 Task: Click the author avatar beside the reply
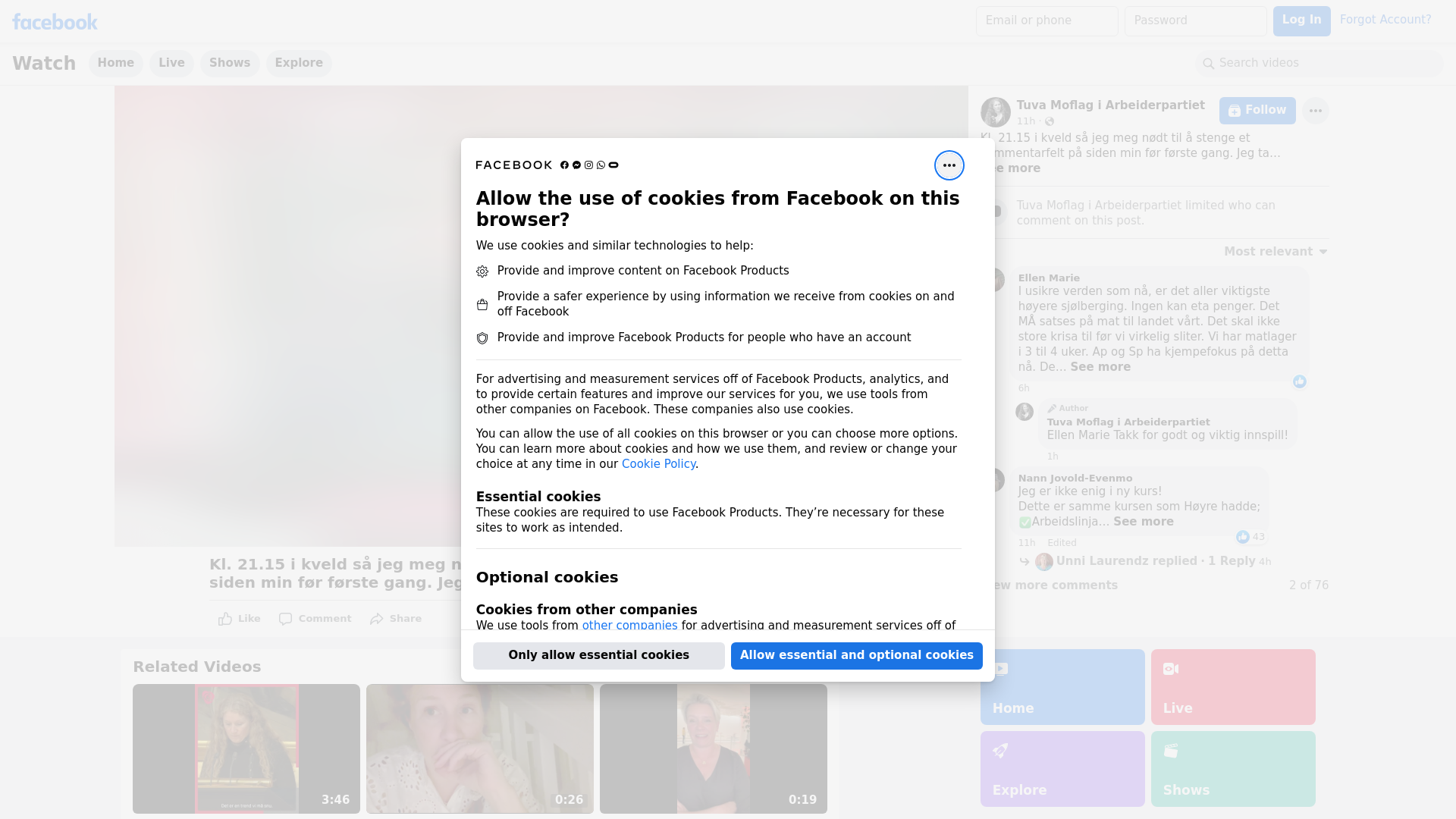pos(1025,412)
